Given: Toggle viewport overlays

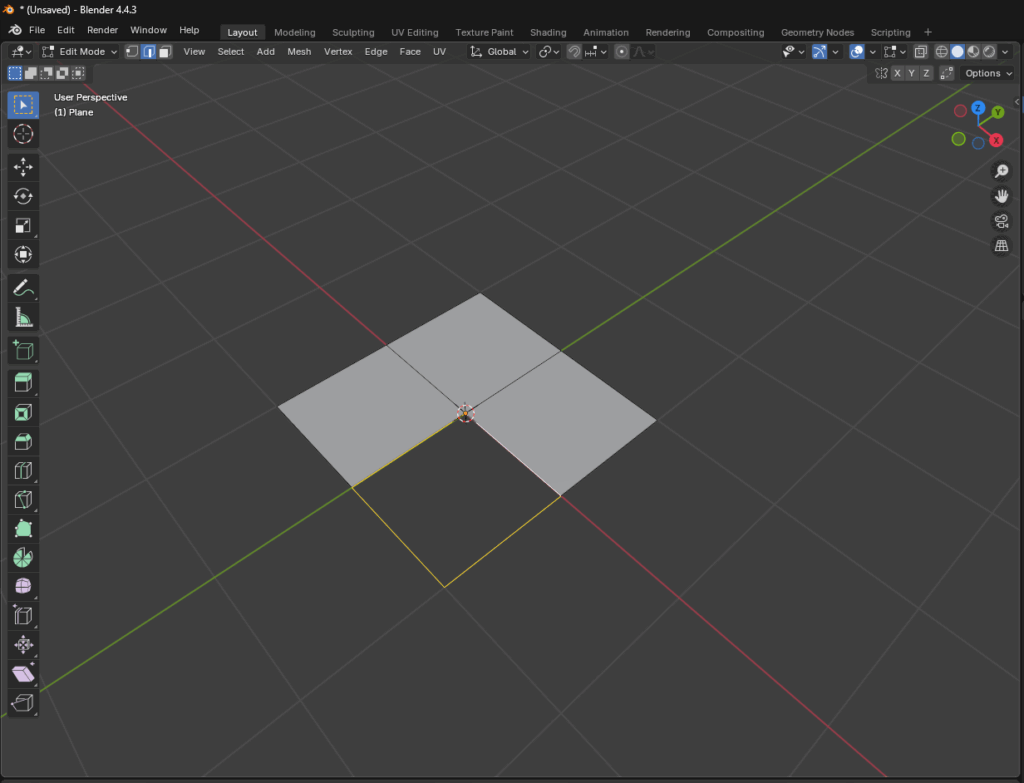Looking at the screenshot, I should pos(857,52).
